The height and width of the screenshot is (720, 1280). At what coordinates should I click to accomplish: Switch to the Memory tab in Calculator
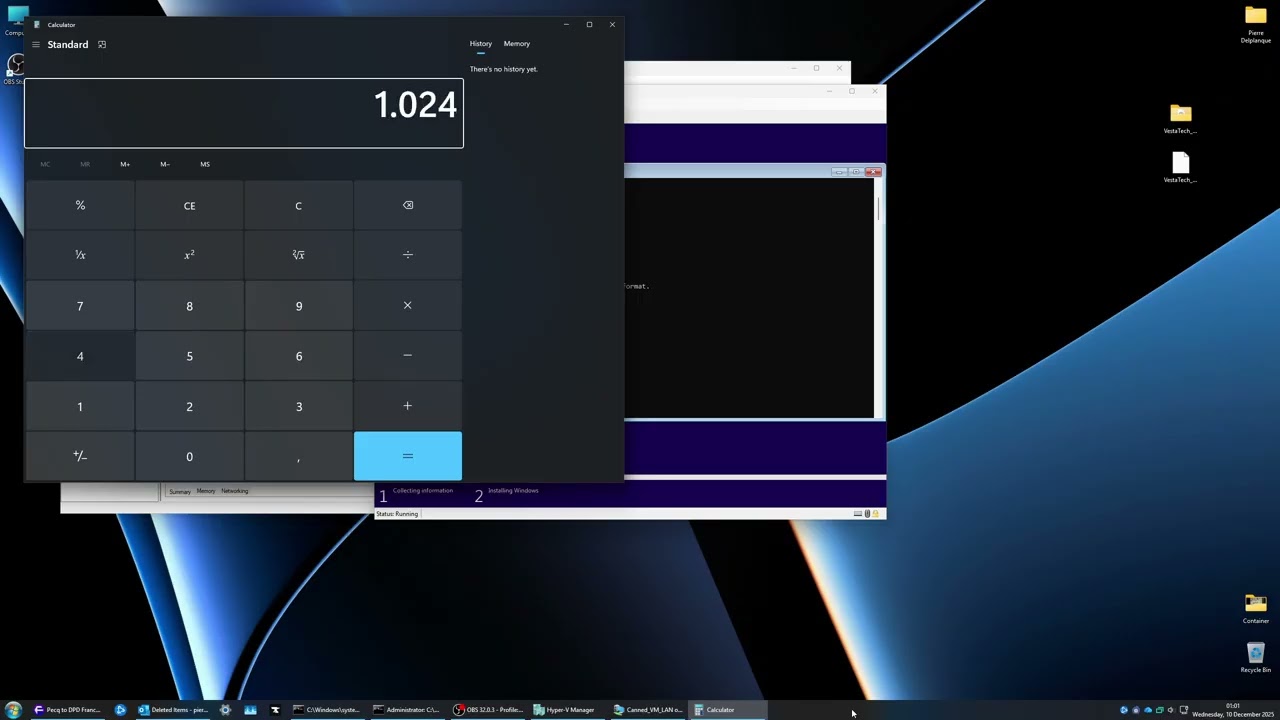[517, 44]
